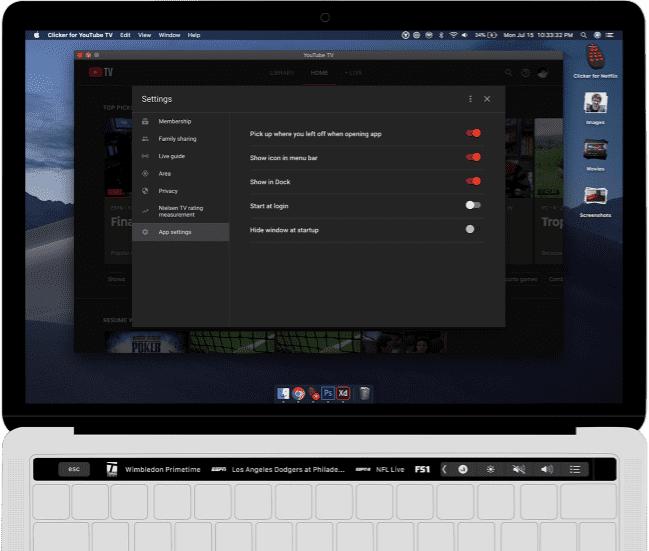
Task: Open Chrome in Dock
Action: click(298, 393)
